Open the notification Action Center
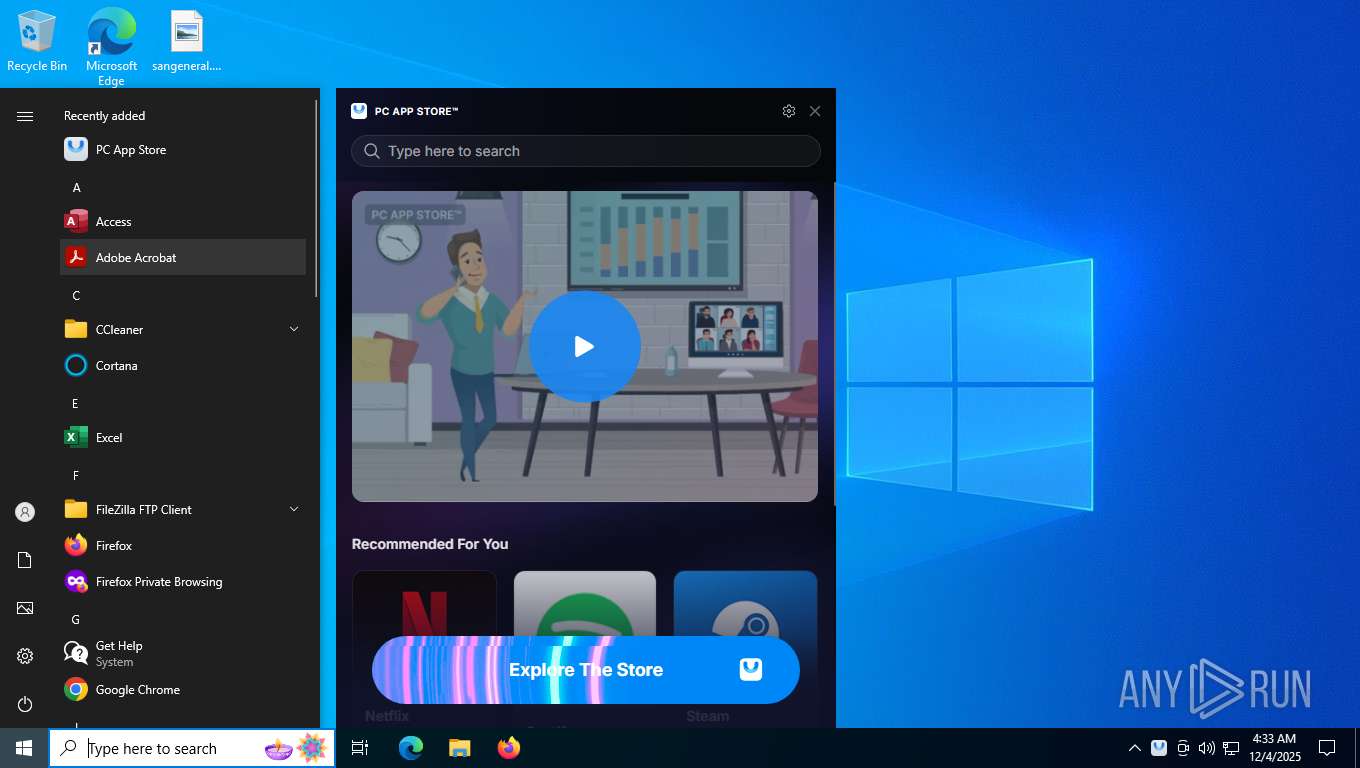The width and height of the screenshot is (1360, 768). (x=1327, y=748)
